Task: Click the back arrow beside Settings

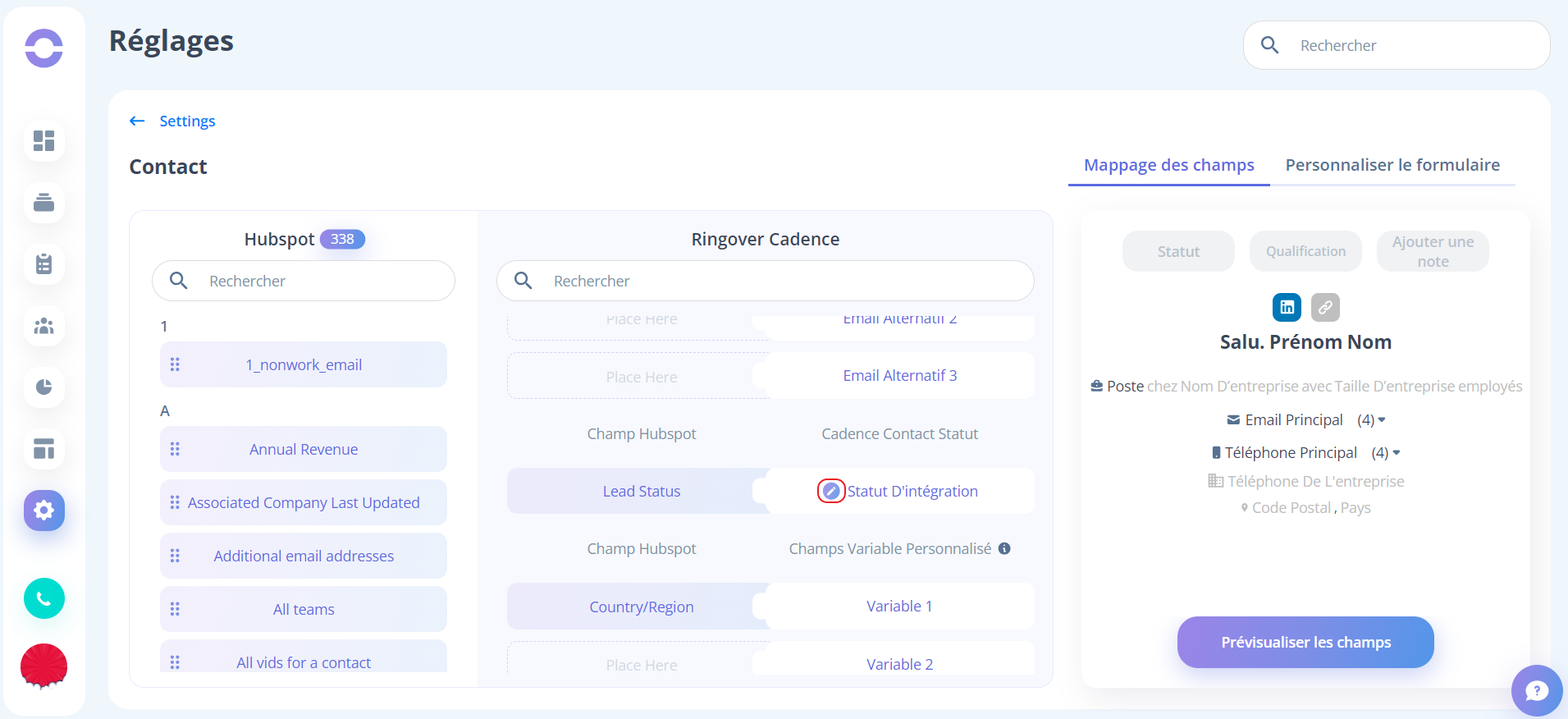Action: coord(137,121)
